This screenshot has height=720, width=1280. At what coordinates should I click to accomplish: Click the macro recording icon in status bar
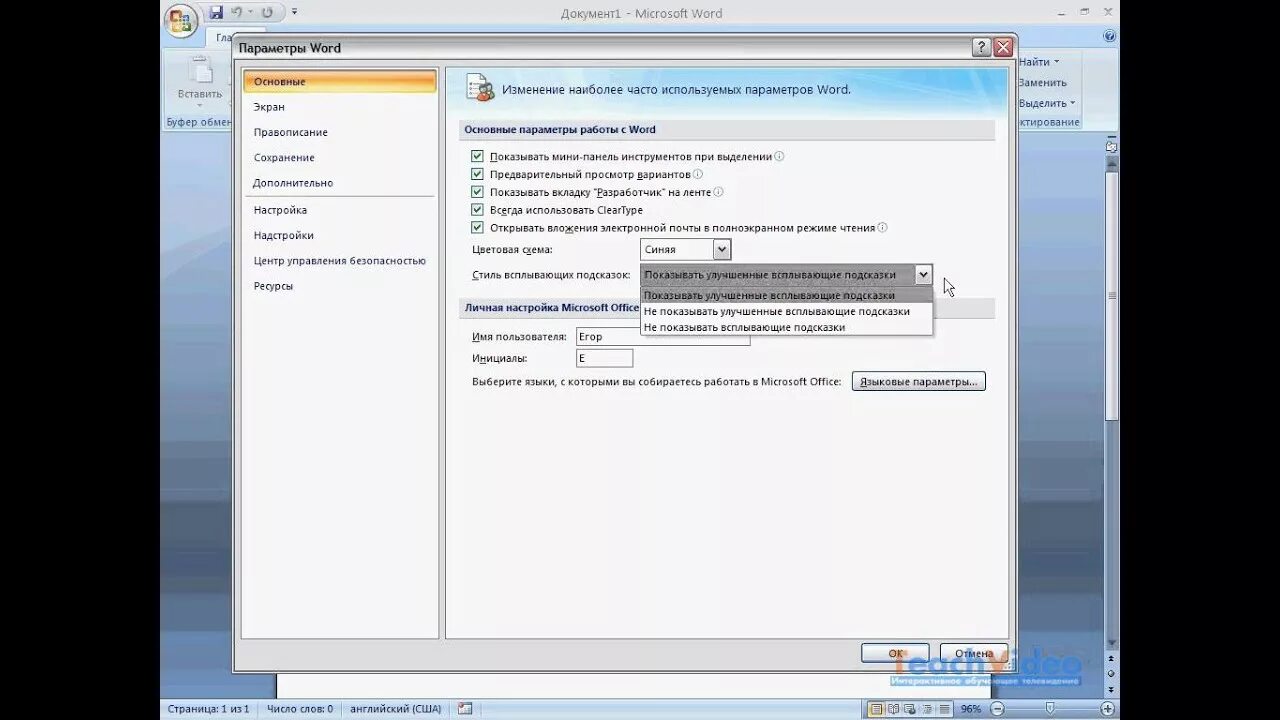465,708
